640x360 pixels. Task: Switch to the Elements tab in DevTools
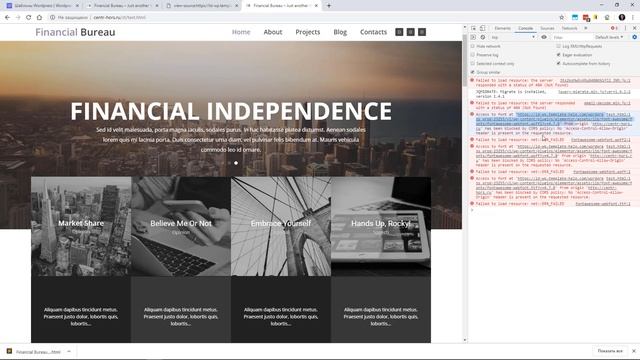coord(502,28)
